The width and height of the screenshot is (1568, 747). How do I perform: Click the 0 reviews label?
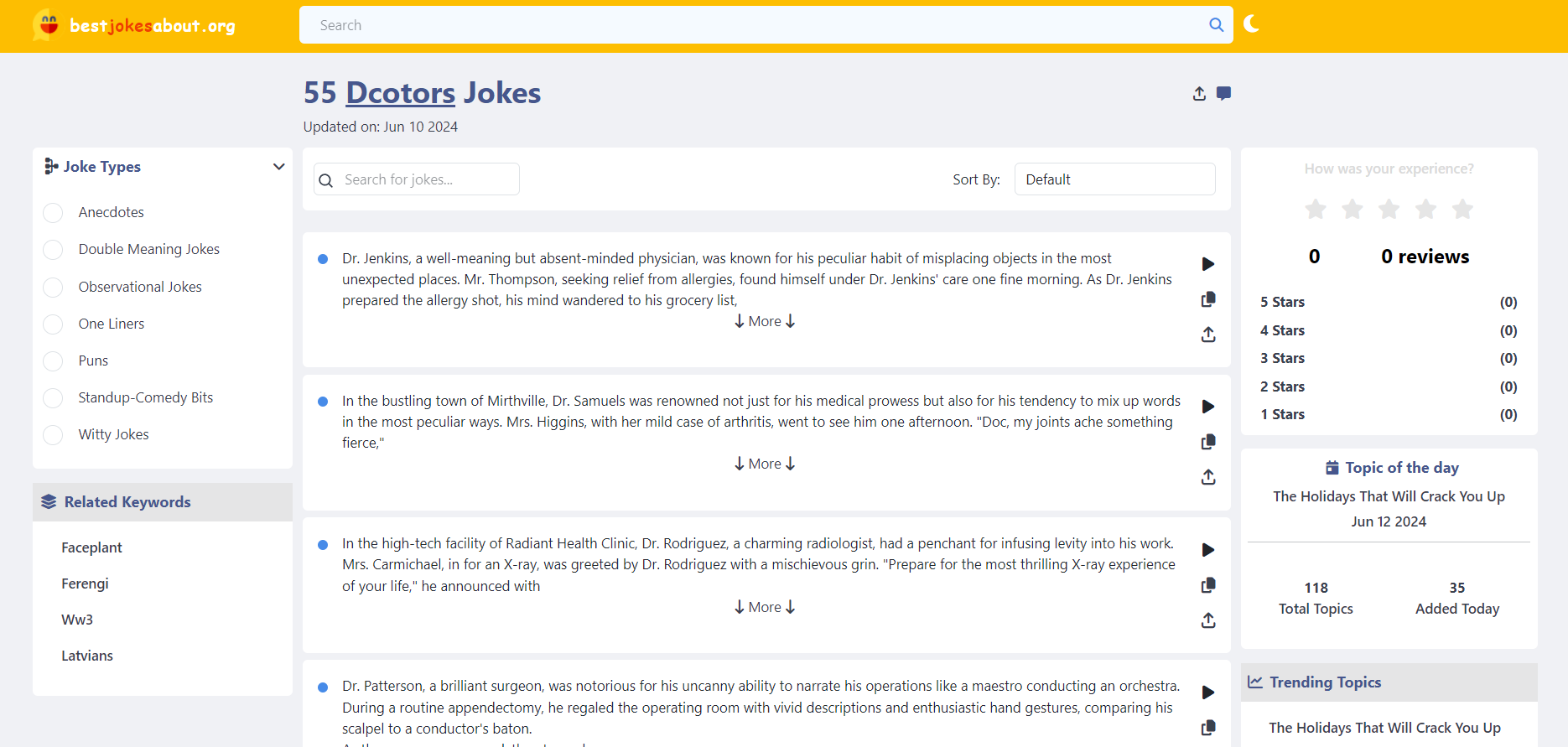1425,257
